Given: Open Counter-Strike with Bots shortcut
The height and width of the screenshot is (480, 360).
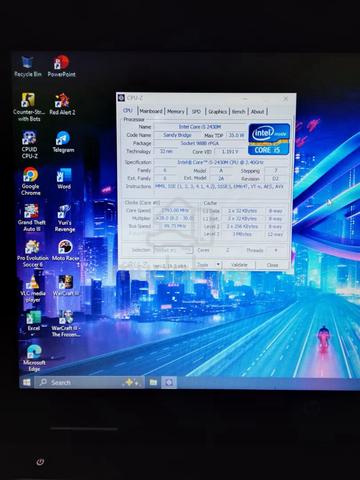Looking at the screenshot, I should [29, 107].
